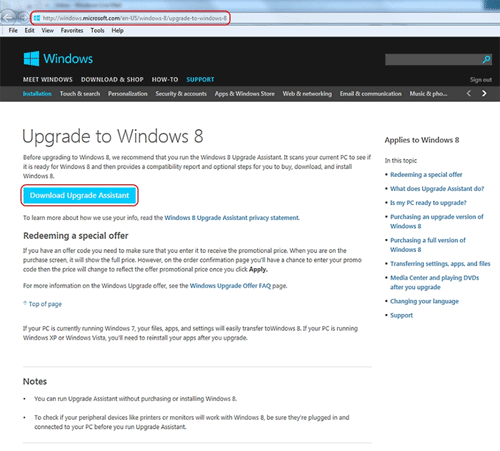Open Purchasing an upgrade version of Windows 8
This screenshot has width=500, height=451.
(437, 221)
